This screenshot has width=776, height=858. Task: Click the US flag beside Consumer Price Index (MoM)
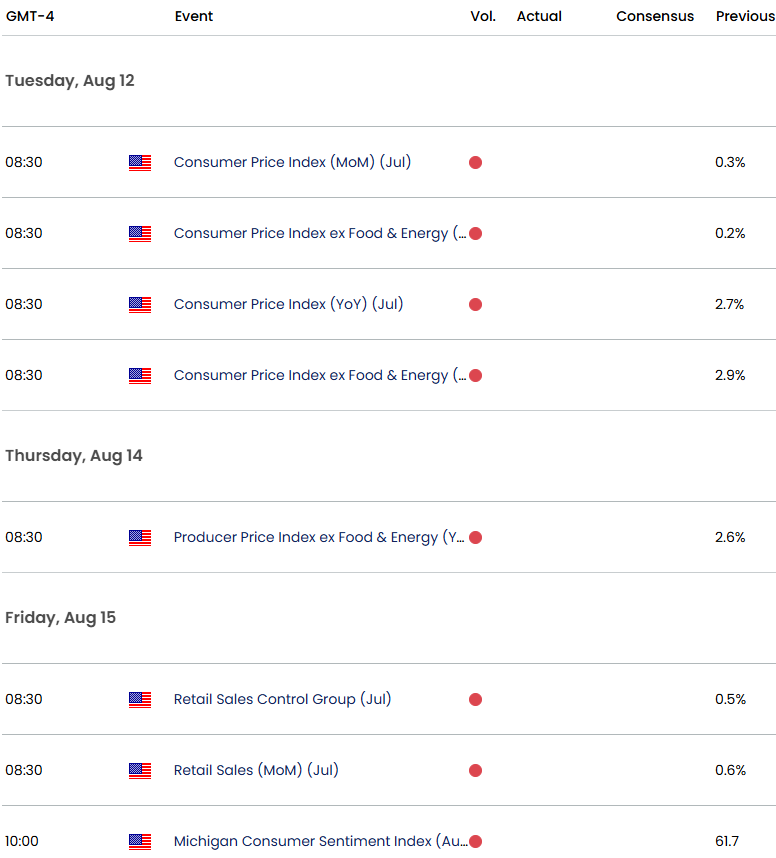pos(140,162)
